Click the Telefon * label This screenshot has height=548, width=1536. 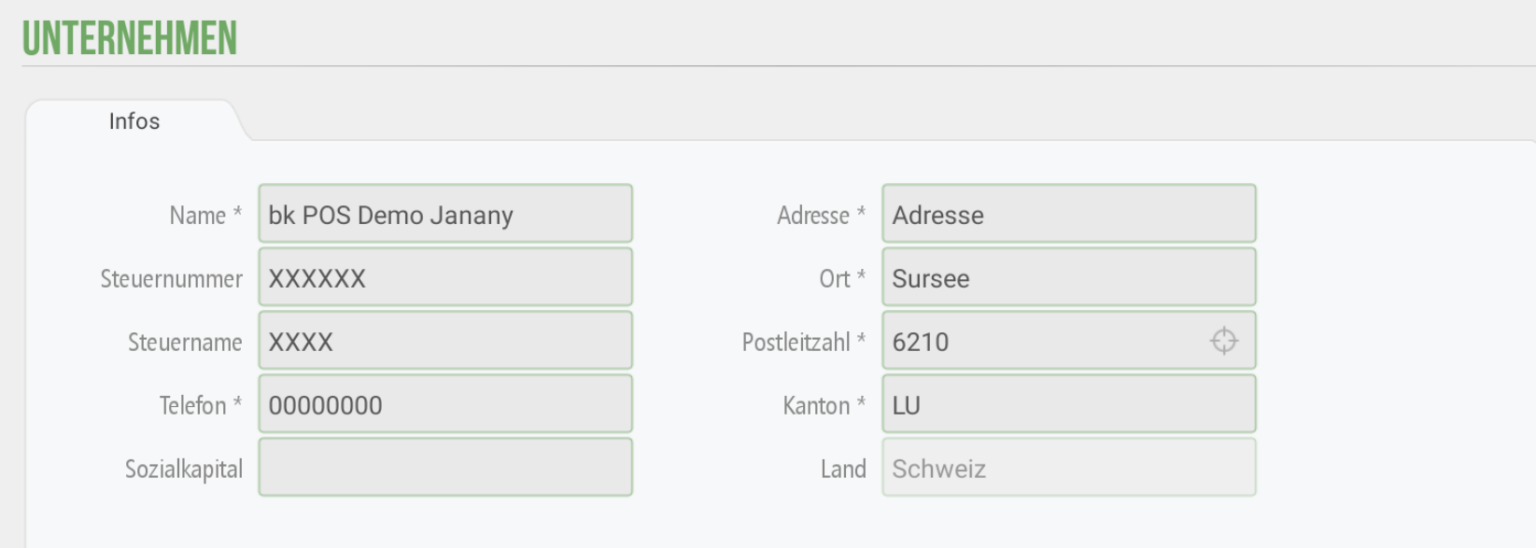tap(200, 406)
